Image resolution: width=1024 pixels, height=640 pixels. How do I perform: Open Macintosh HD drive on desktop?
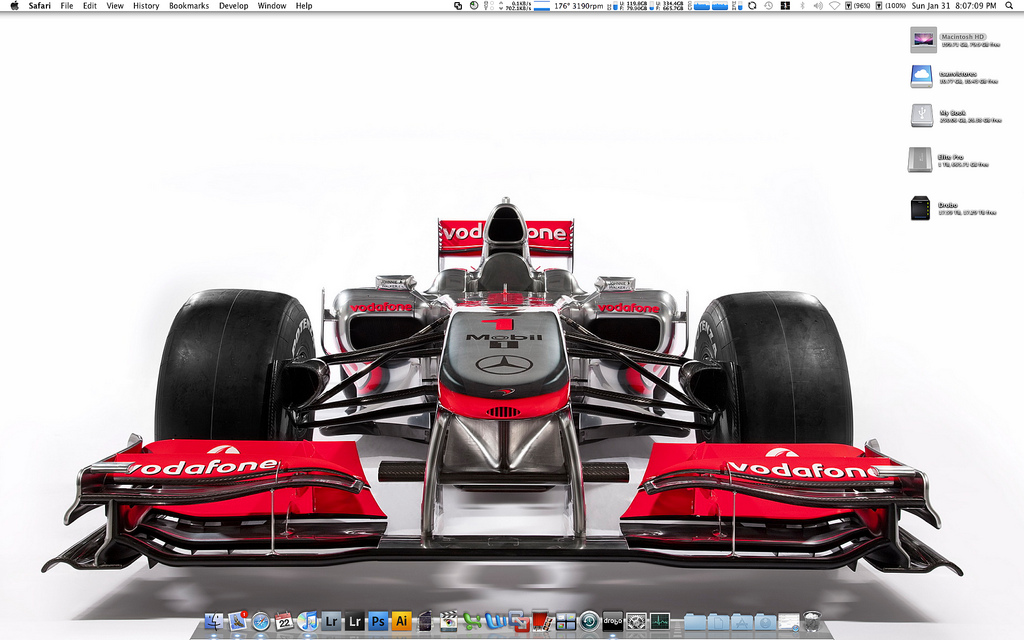pos(923,40)
